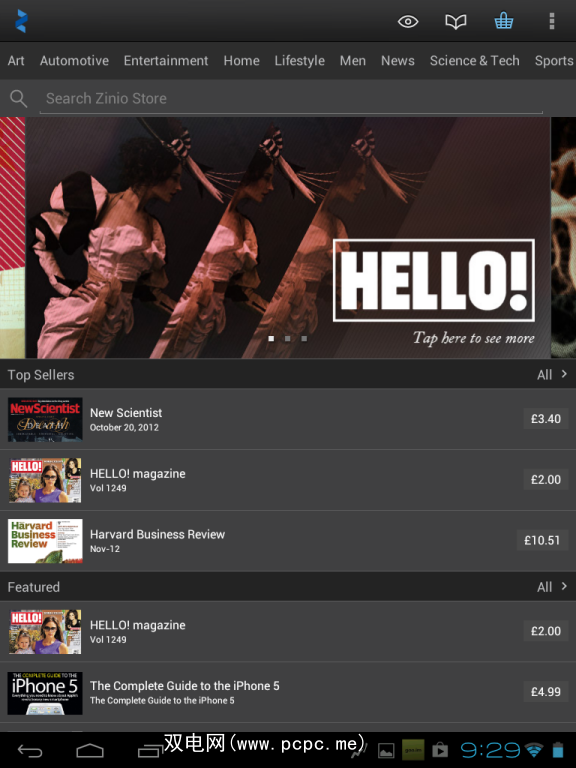Focus the Search Zinio Store field

[291, 99]
